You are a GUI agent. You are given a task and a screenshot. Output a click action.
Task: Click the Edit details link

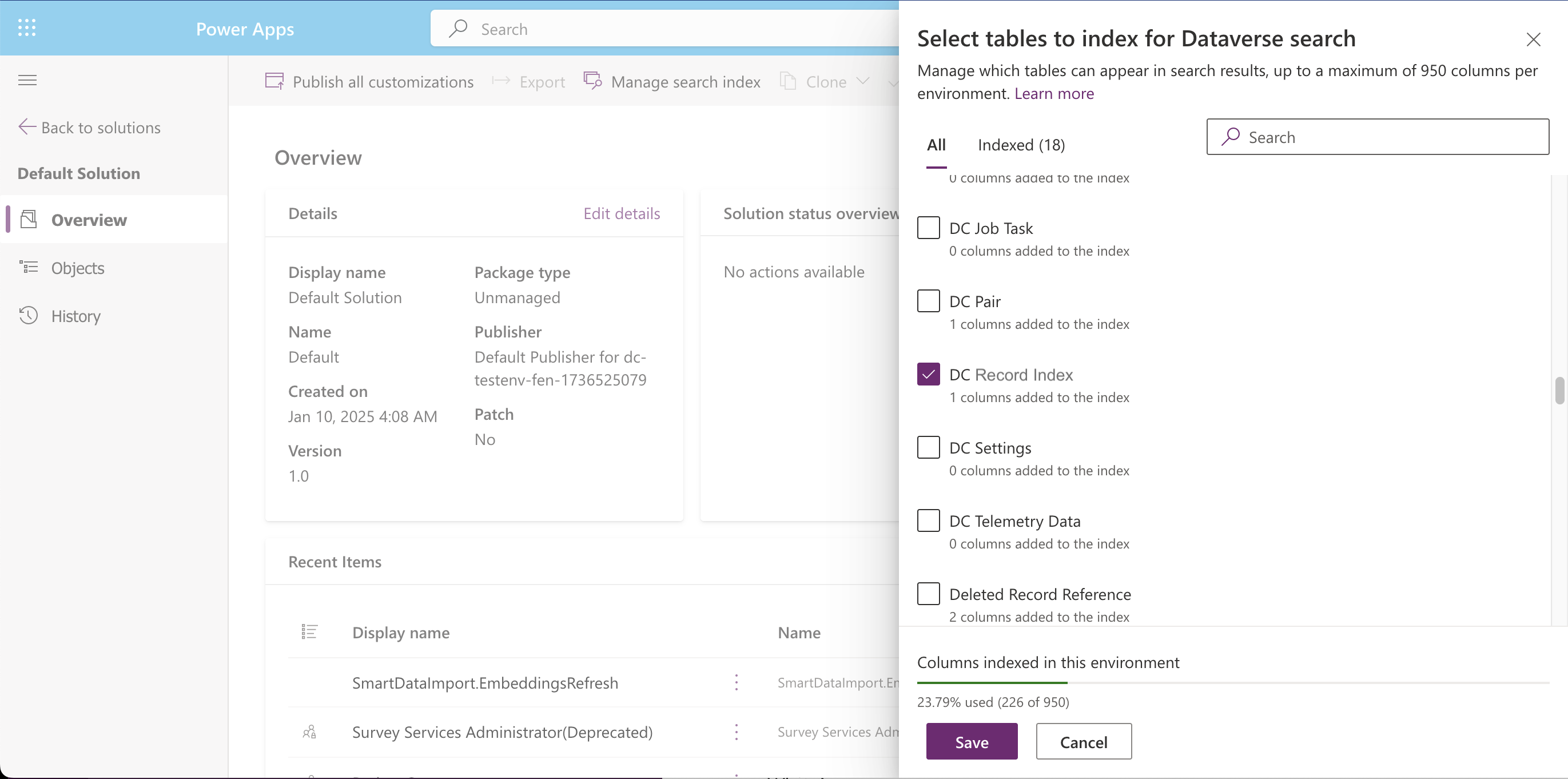[x=622, y=213]
